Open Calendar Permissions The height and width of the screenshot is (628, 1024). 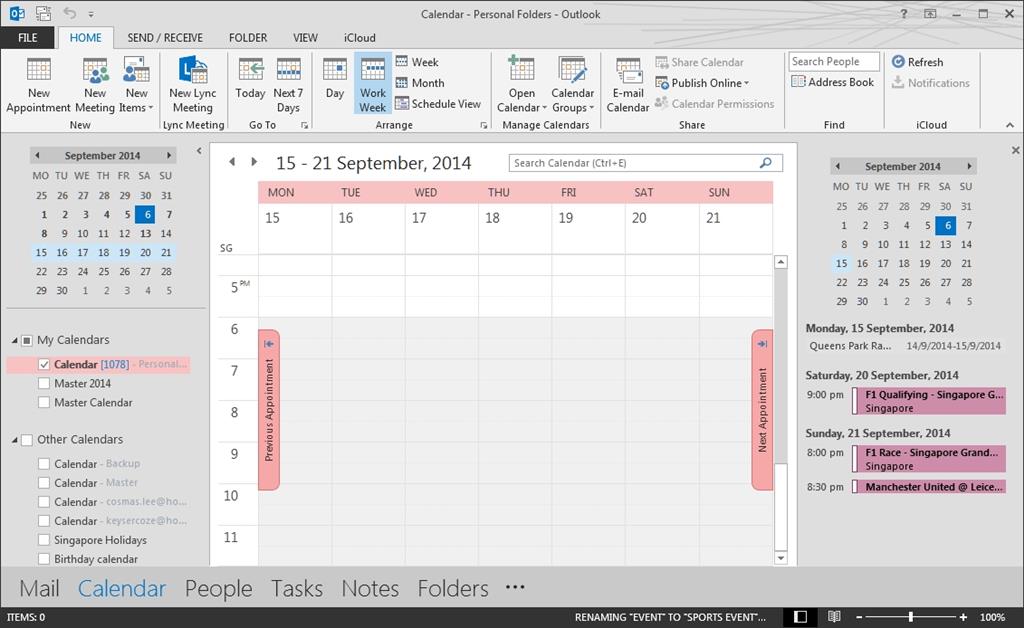714,104
